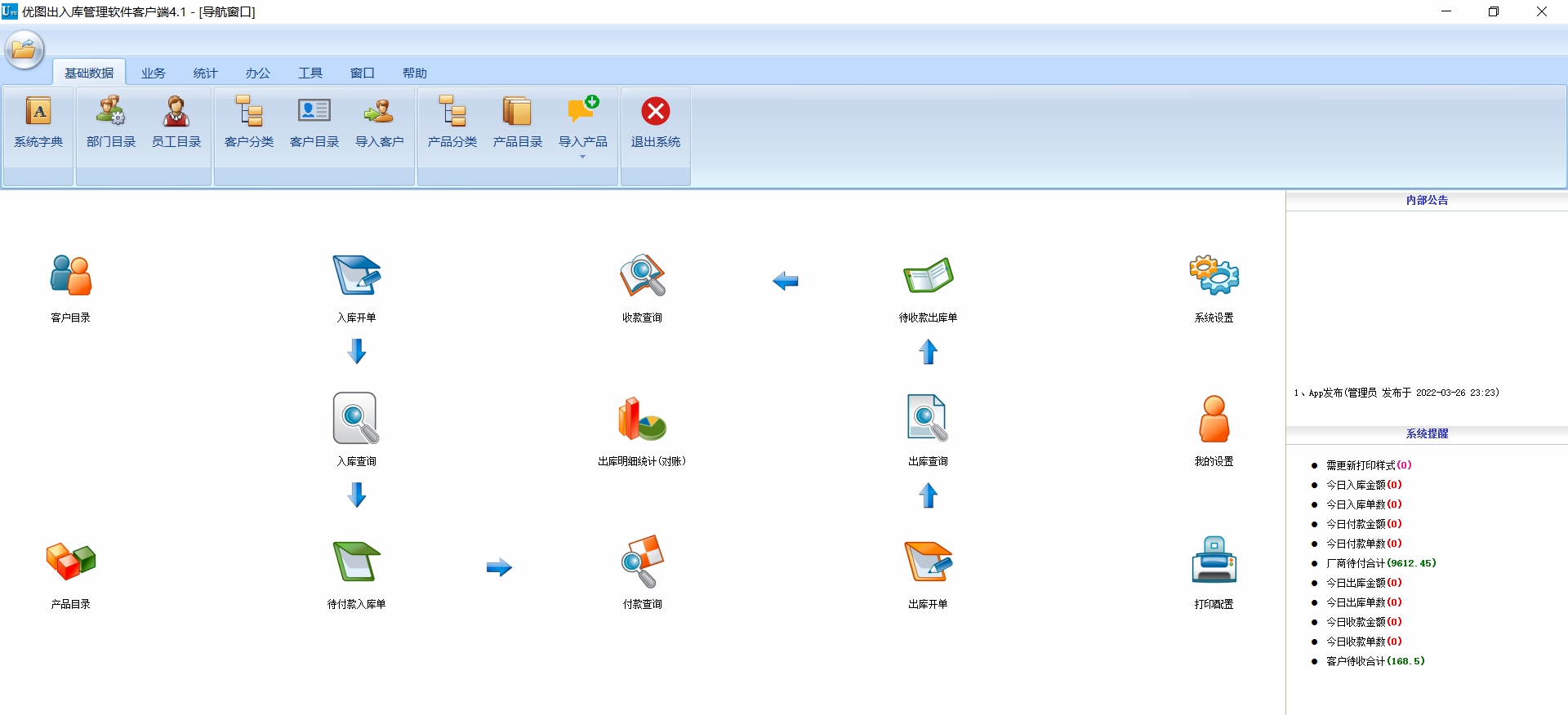Click the 系统设置 gears icon
The width and height of the screenshot is (1568, 715).
(x=1214, y=275)
